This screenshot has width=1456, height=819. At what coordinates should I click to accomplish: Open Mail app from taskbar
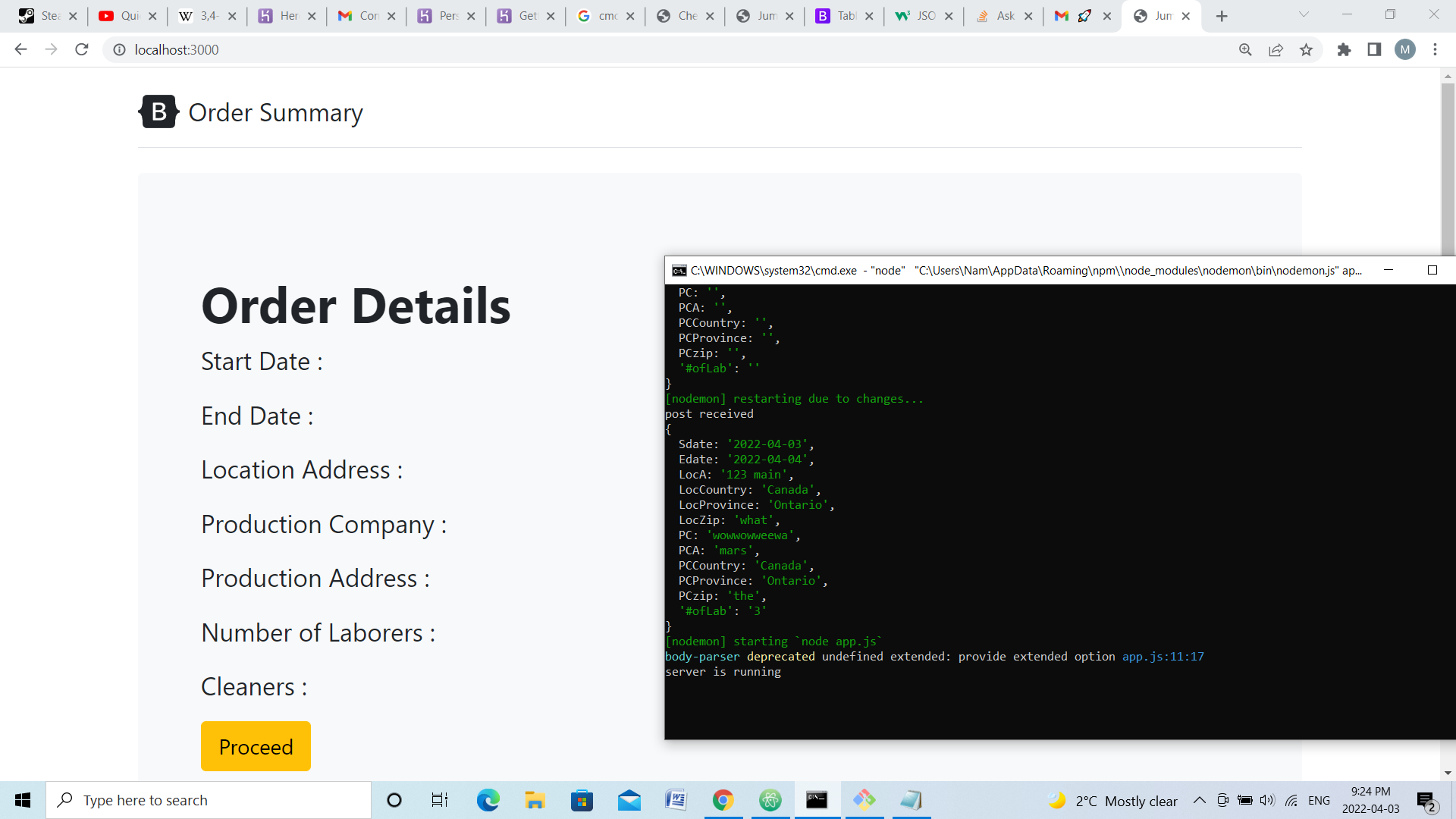point(629,800)
